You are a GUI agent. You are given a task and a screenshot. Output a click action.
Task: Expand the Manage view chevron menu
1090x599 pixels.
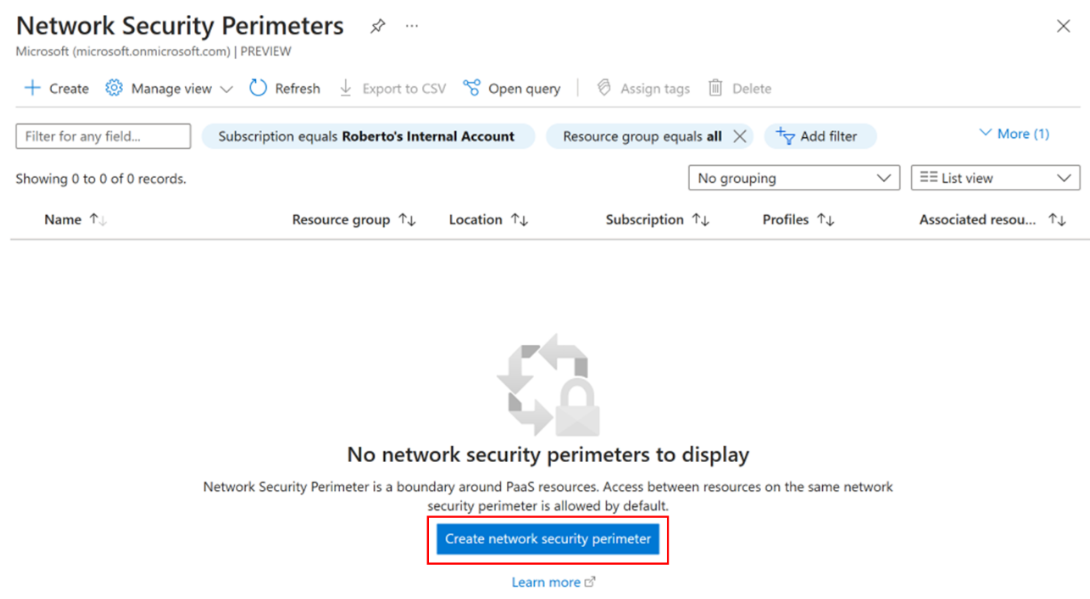[226, 89]
